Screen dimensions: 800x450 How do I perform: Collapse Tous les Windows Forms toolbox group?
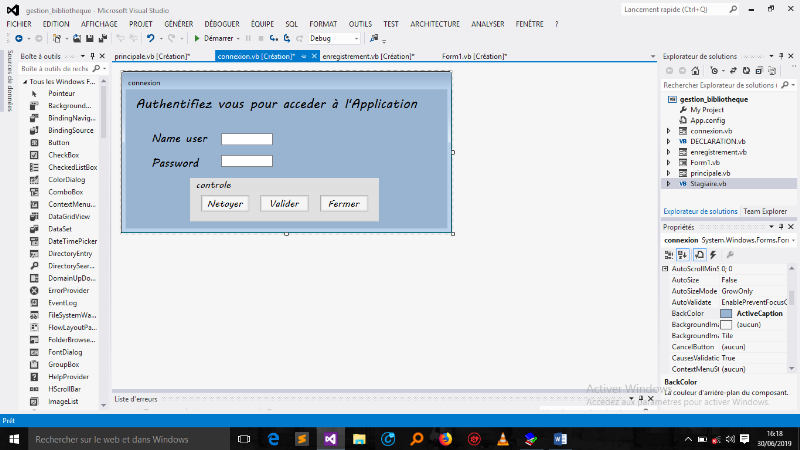[24, 82]
